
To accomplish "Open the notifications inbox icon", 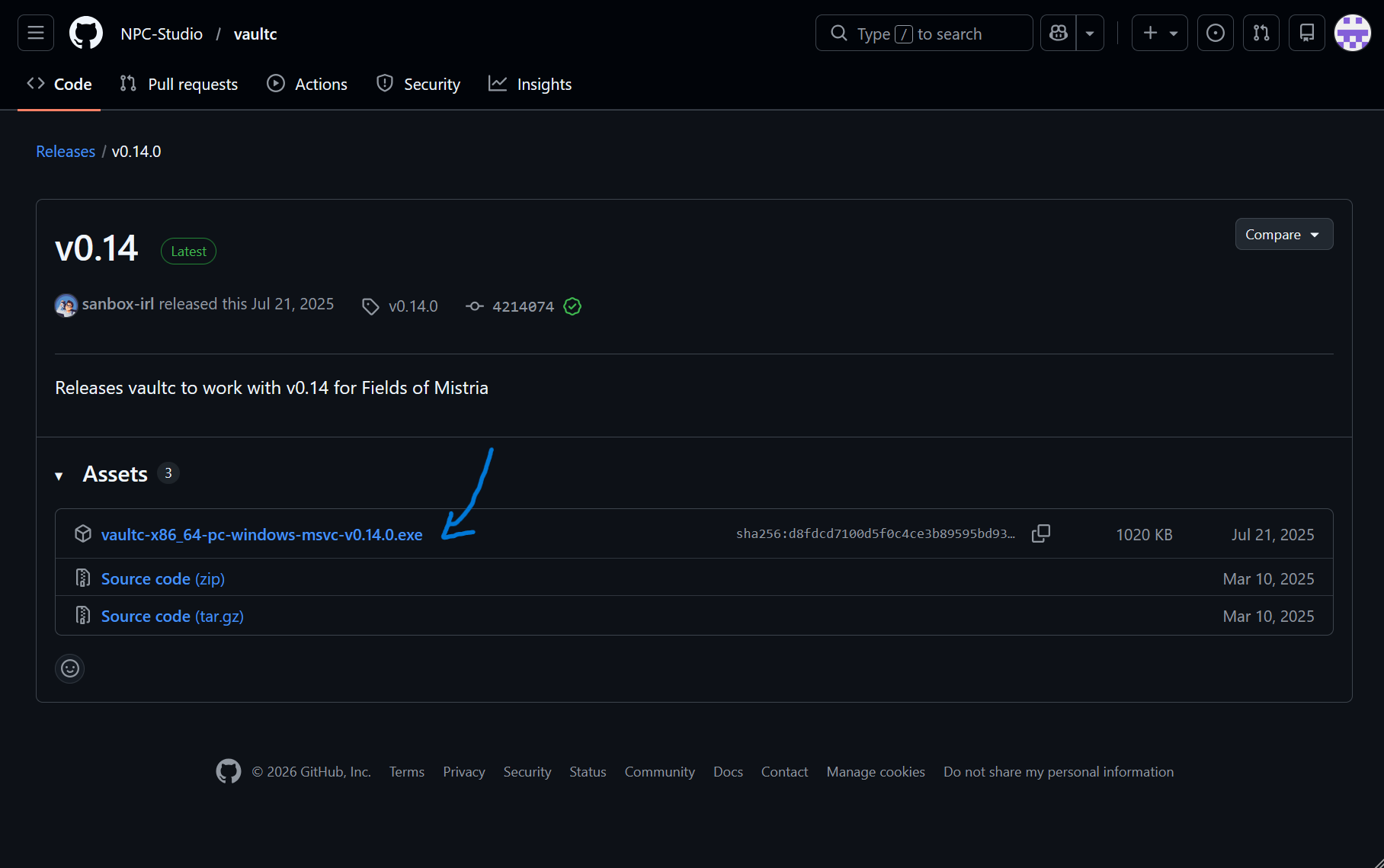I will (x=1307, y=34).
